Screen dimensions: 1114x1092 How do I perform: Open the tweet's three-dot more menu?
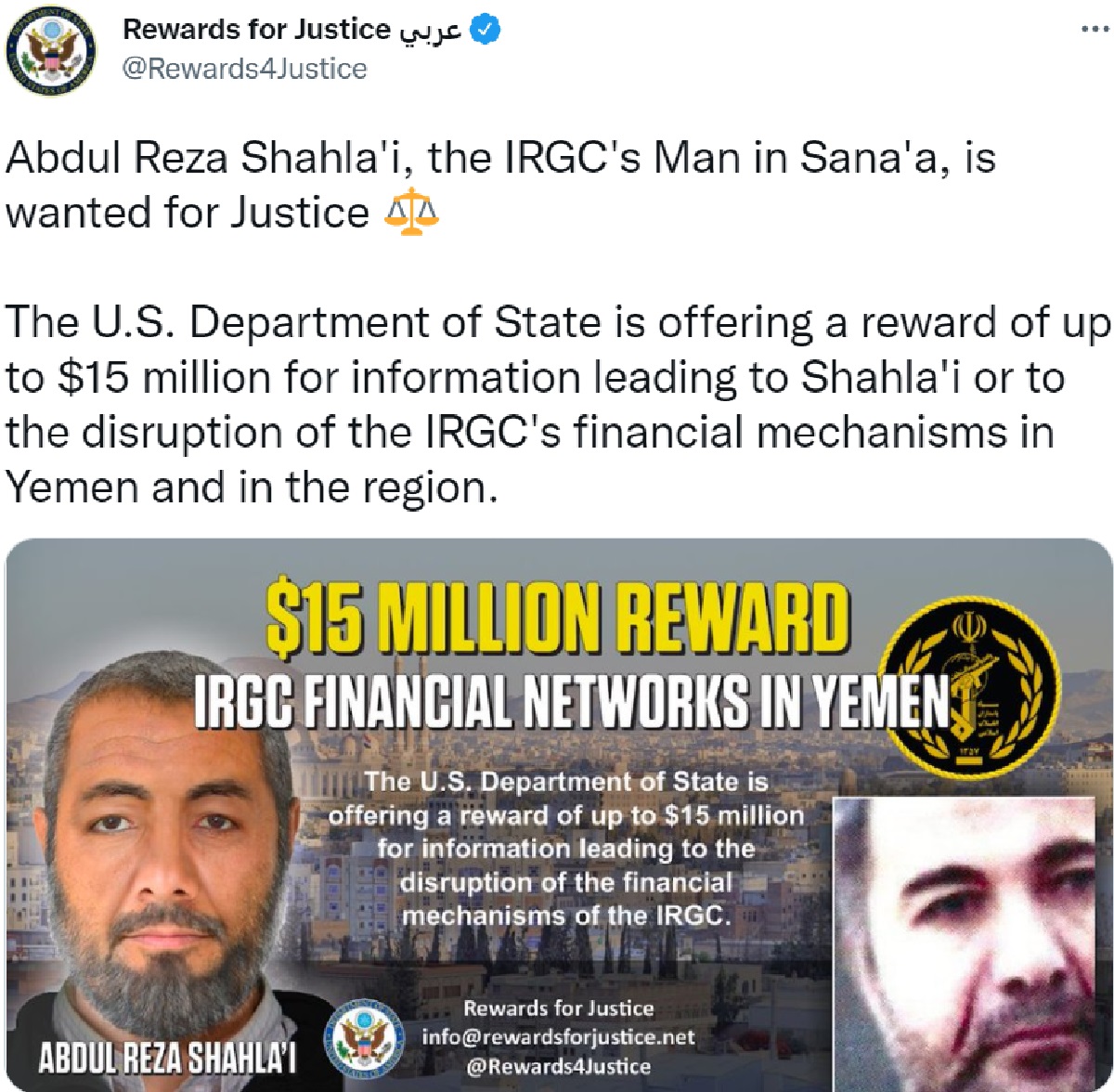[x=1093, y=31]
